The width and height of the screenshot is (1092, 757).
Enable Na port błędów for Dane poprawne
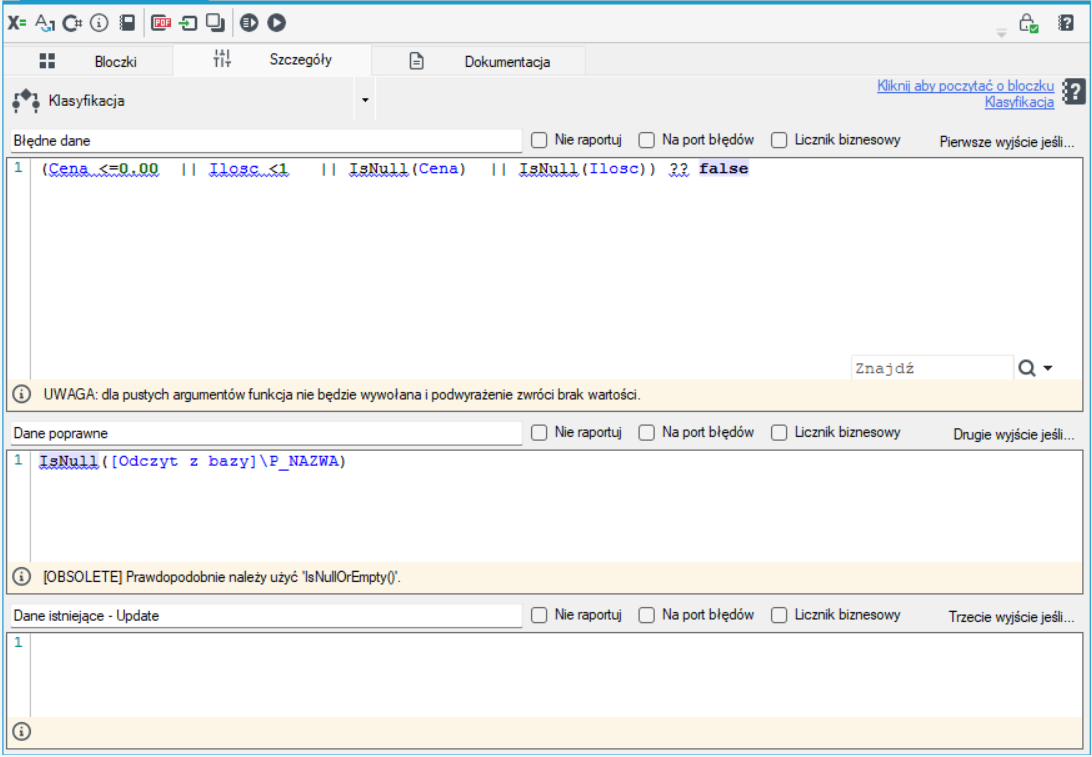tap(647, 432)
